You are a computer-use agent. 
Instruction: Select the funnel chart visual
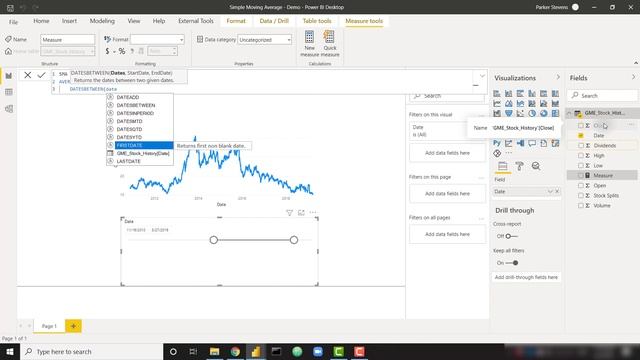coord(509,113)
